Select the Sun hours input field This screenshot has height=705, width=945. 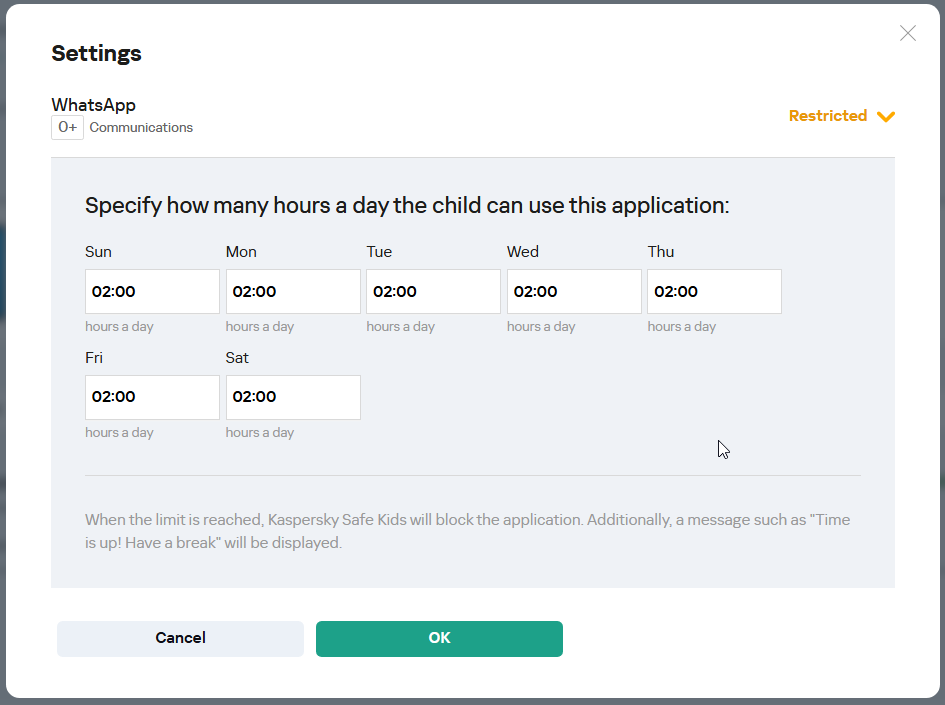(x=152, y=292)
